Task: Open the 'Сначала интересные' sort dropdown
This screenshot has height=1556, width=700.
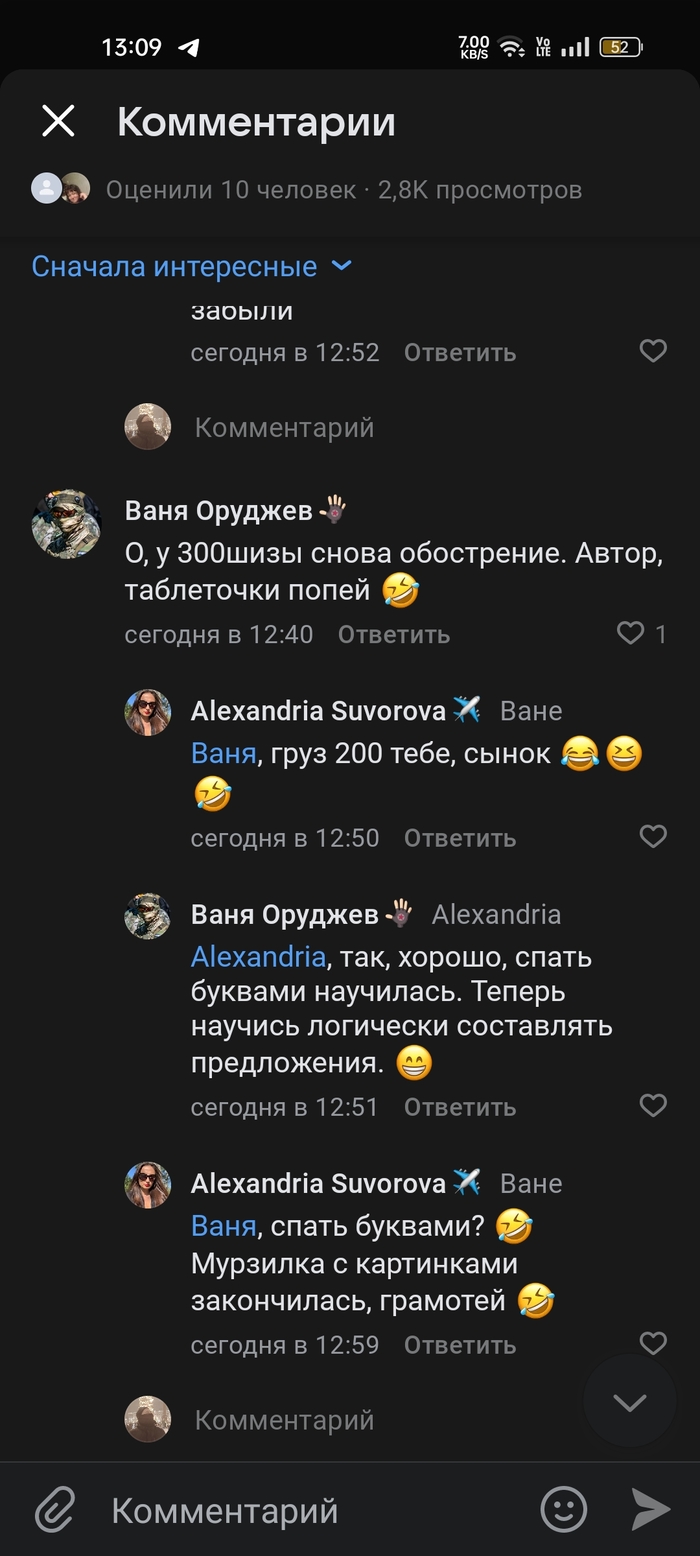Action: (192, 267)
